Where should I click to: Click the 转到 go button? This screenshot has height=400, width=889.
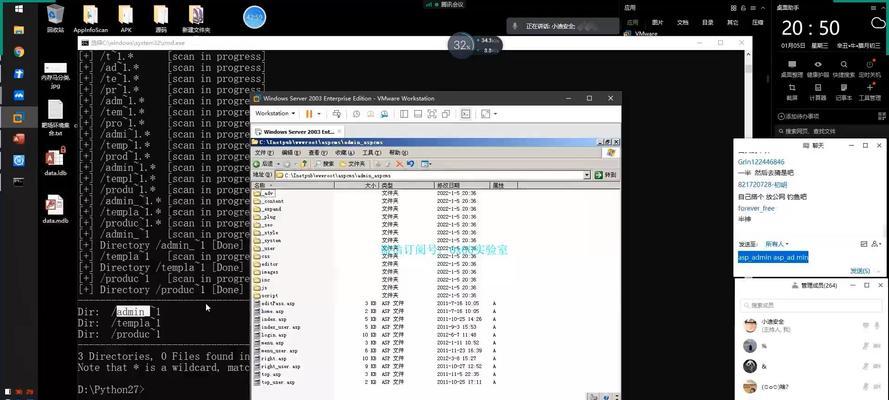[606, 175]
